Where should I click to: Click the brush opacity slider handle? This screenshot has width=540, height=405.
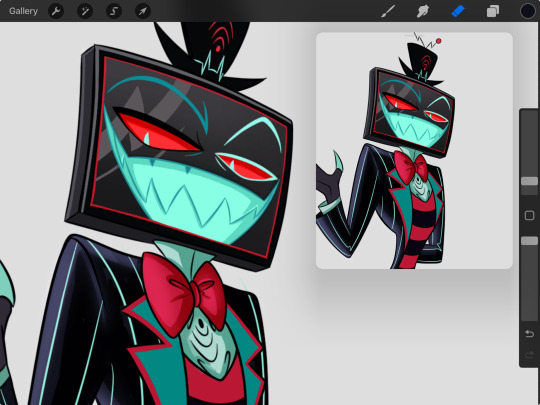(x=529, y=241)
